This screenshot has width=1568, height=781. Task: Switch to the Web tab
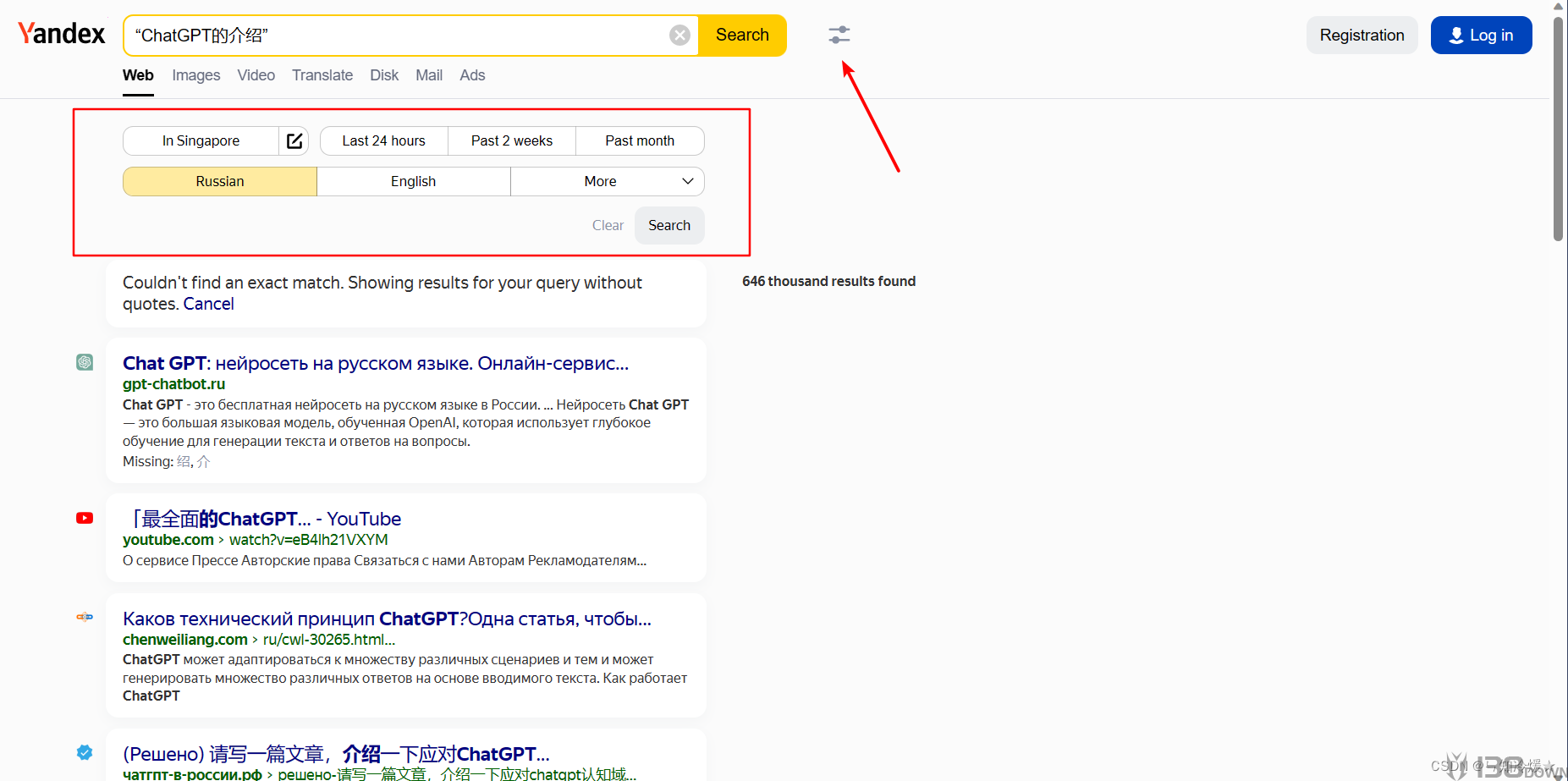coord(138,75)
